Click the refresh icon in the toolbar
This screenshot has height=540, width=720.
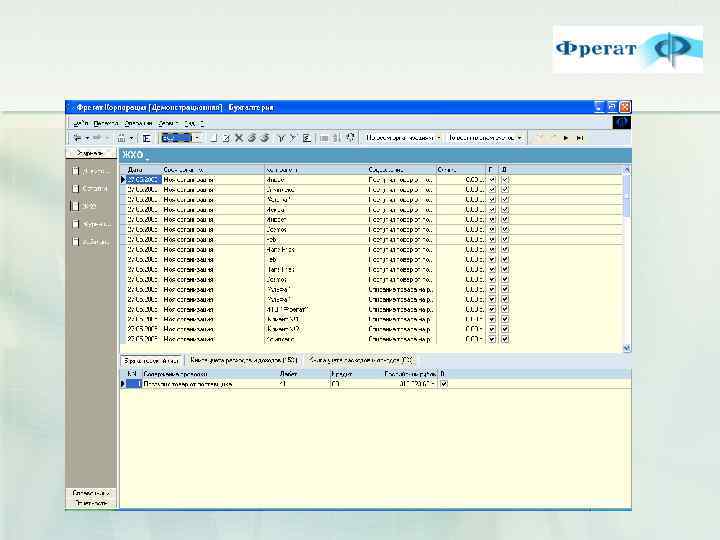point(350,138)
